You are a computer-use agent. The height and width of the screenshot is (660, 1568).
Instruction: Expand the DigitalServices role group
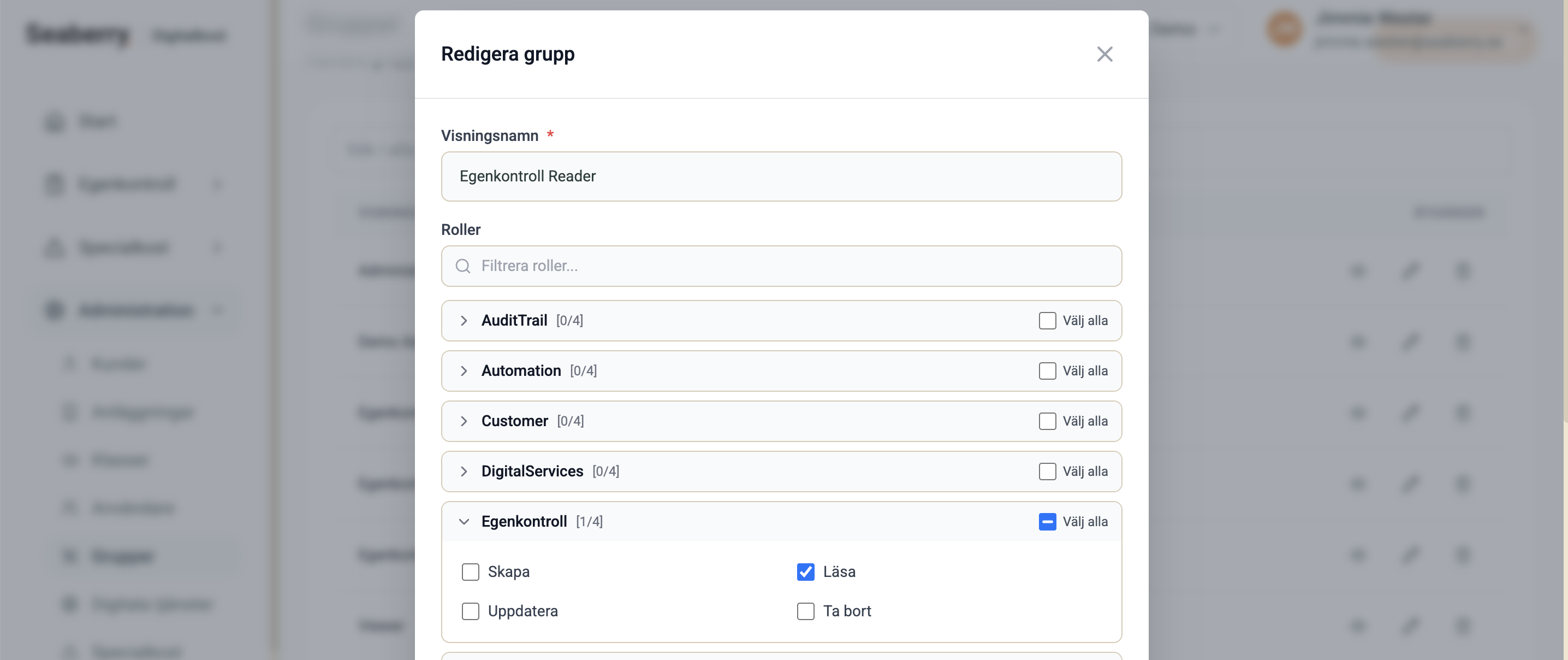(464, 471)
